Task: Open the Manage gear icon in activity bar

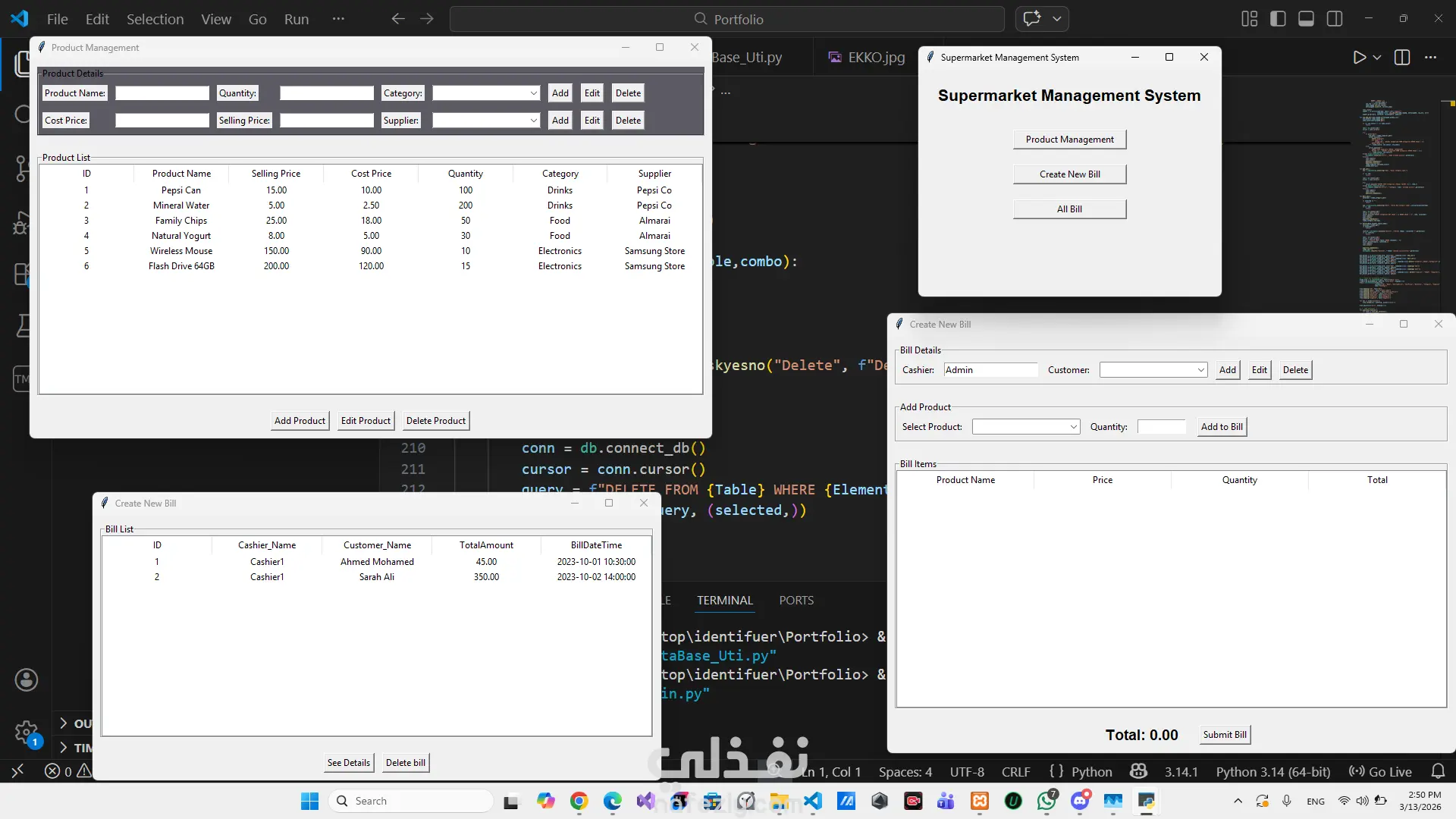Action: 27,733
